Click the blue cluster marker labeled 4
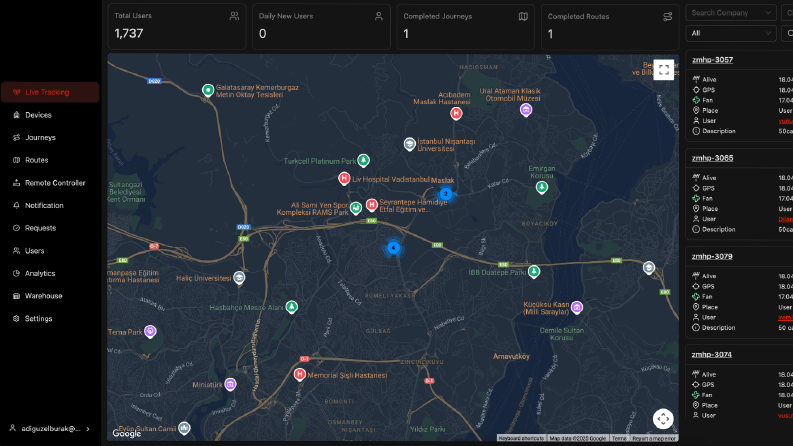Viewport: 793px width, 446px height. coord(393,248)
